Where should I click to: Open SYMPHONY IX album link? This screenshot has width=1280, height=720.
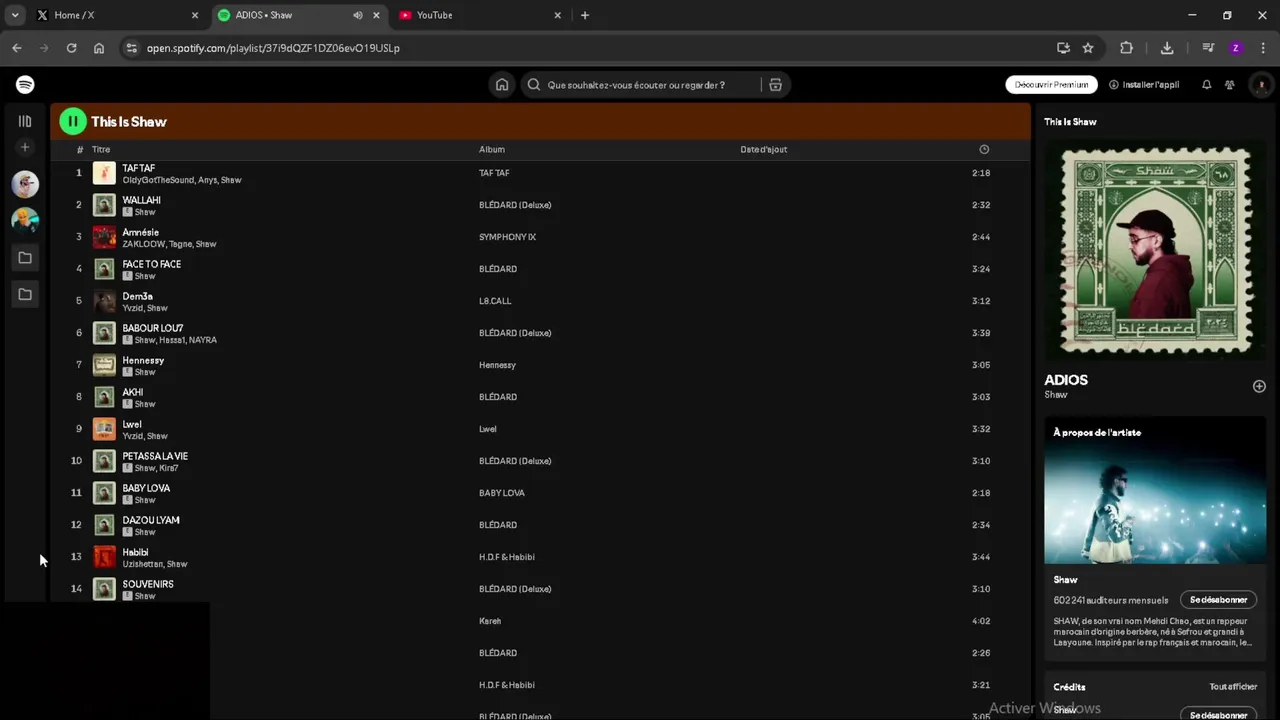point(507,237)
